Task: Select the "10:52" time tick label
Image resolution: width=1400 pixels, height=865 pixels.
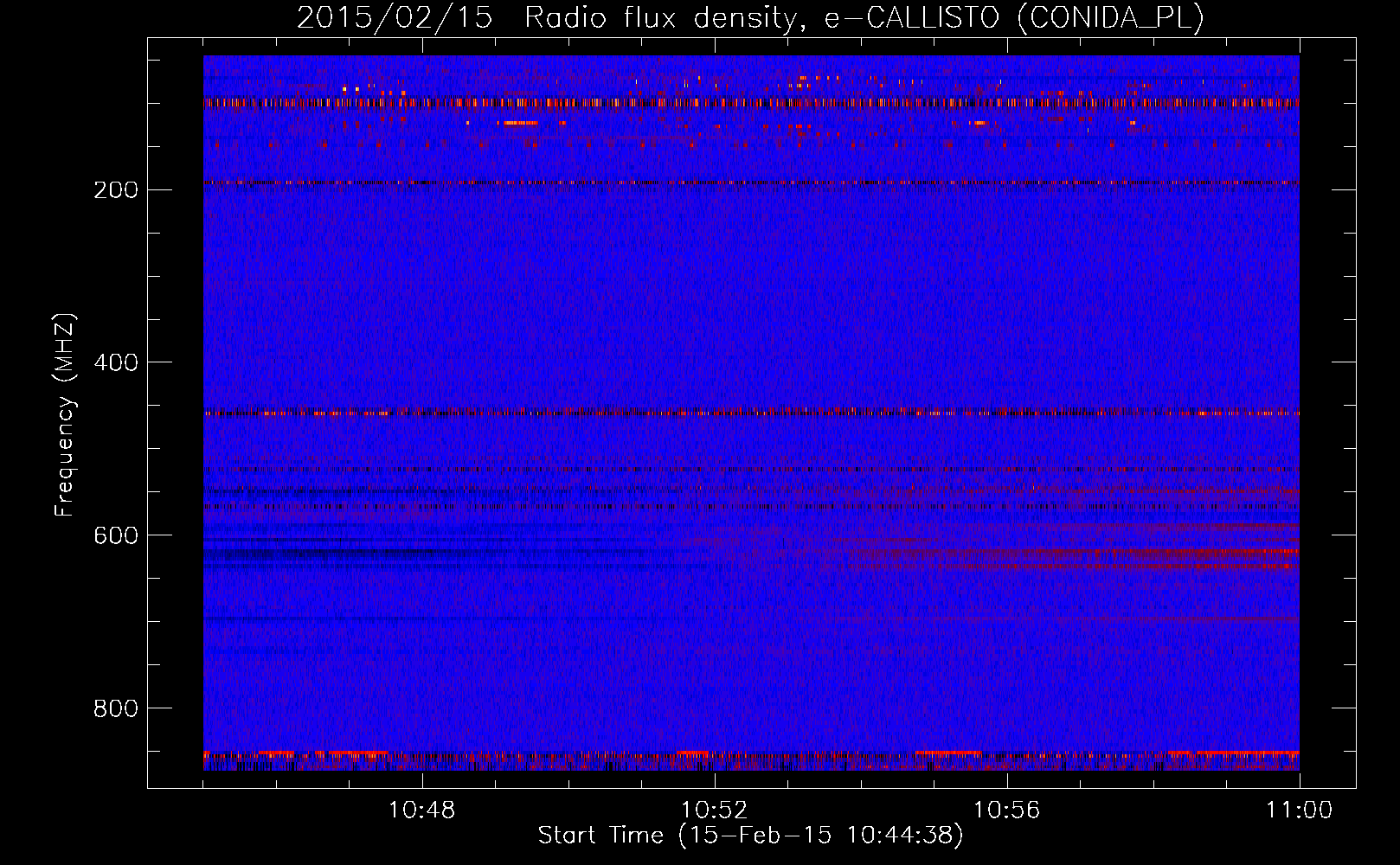Action: (715, 811)
